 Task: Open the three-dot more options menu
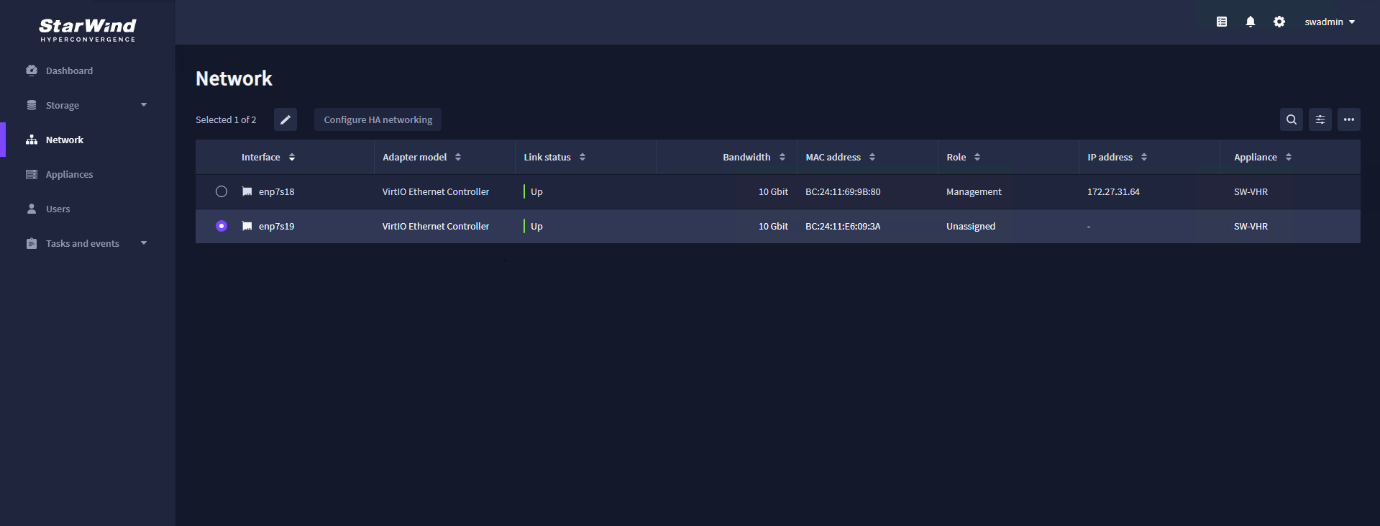(1349, 120)
